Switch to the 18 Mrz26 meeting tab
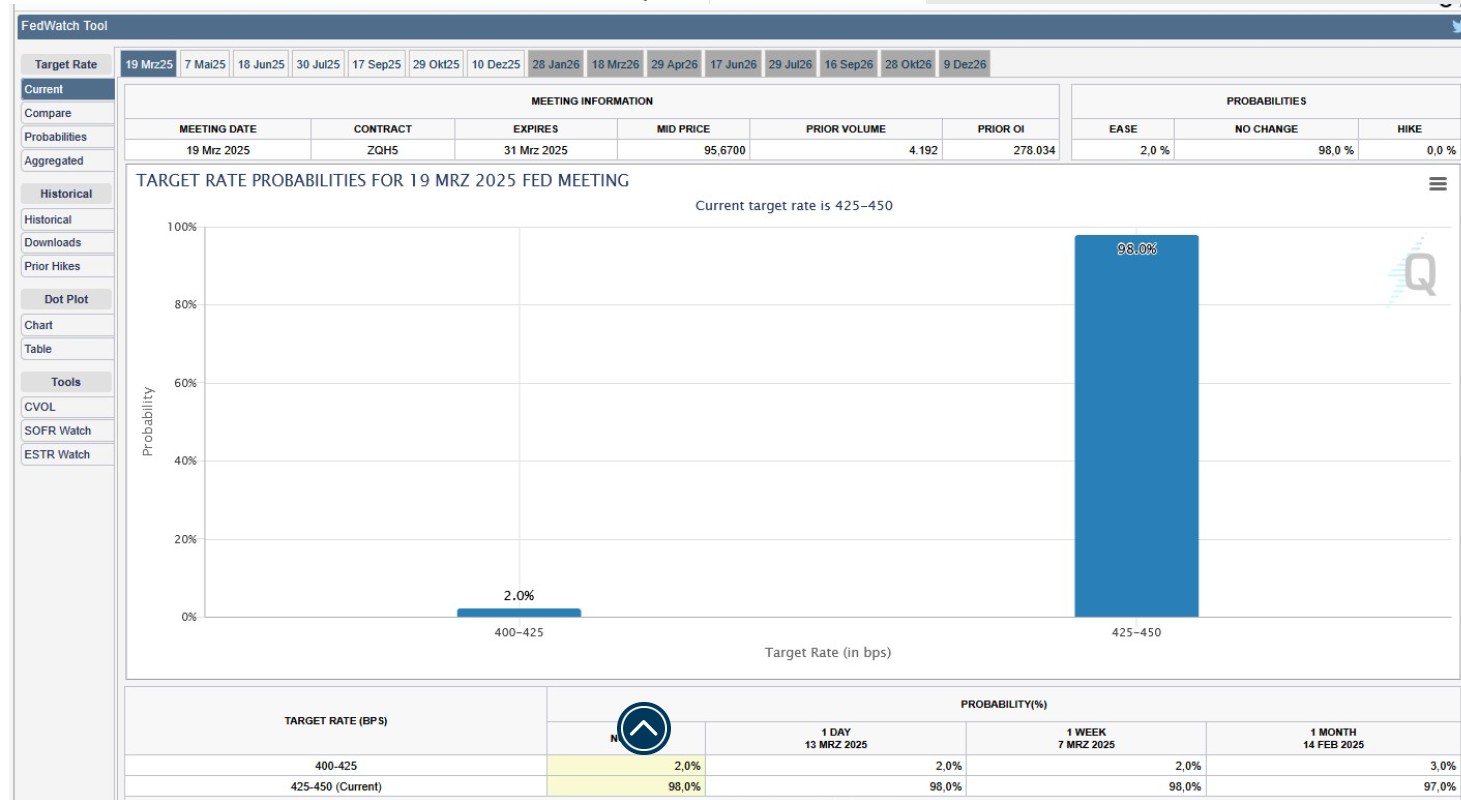Viewport: 1461px width, 800px height. pos(615,64)
